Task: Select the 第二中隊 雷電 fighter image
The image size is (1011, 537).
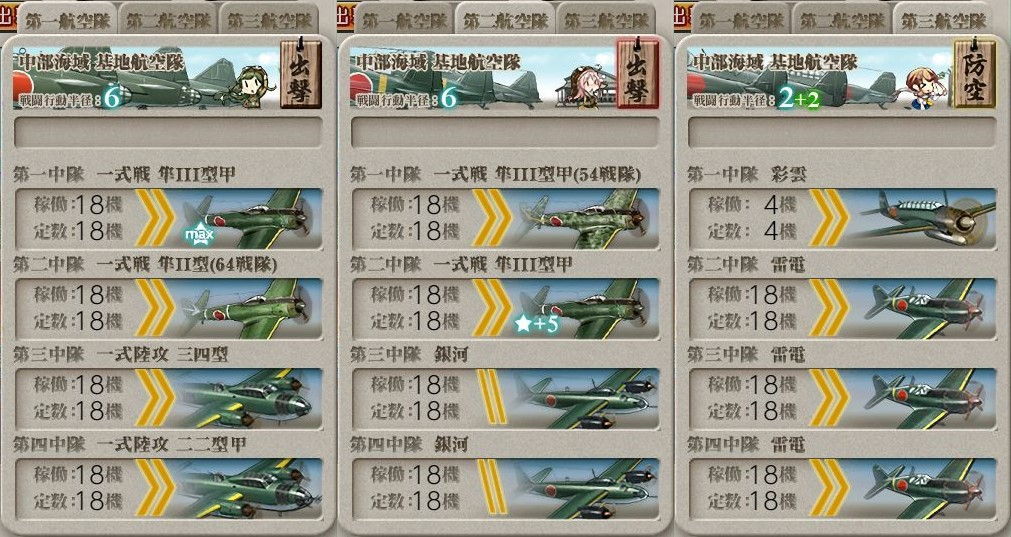Action: tap(923, 309)
